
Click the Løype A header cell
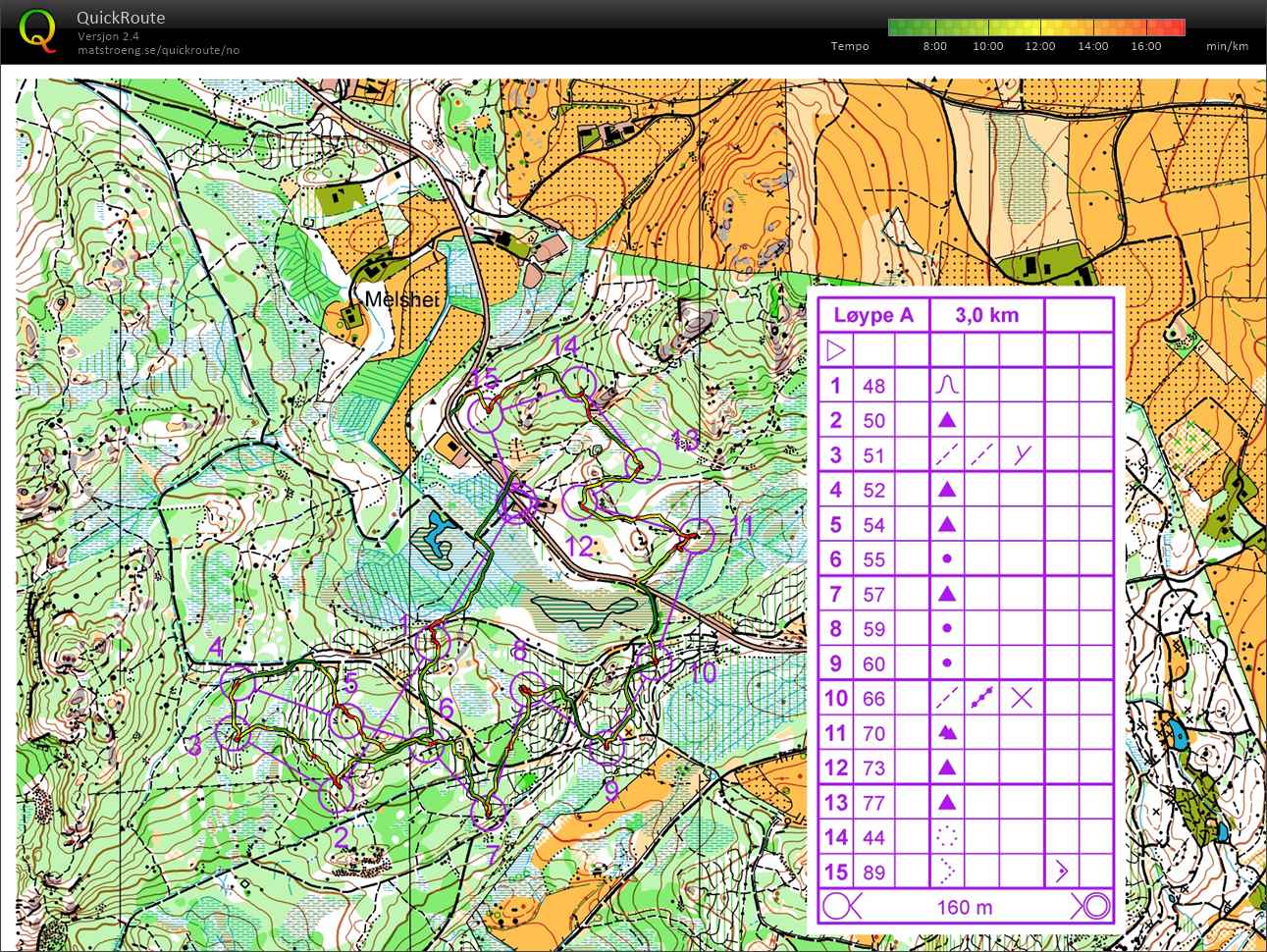point(872,315)
